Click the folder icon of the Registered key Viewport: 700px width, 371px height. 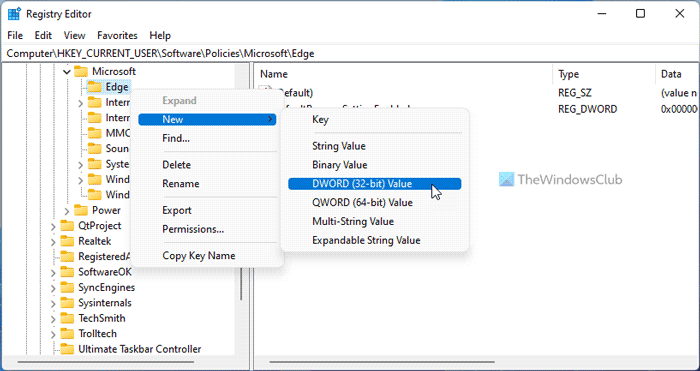67,256
